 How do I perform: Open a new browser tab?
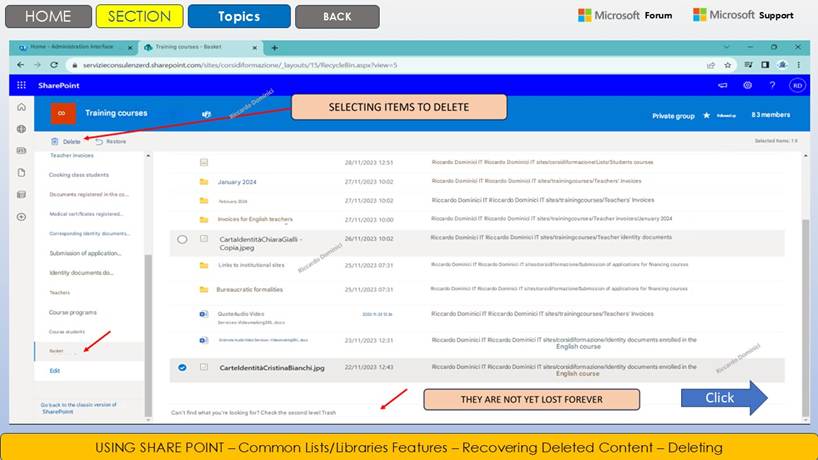click(x=274, y=47)
